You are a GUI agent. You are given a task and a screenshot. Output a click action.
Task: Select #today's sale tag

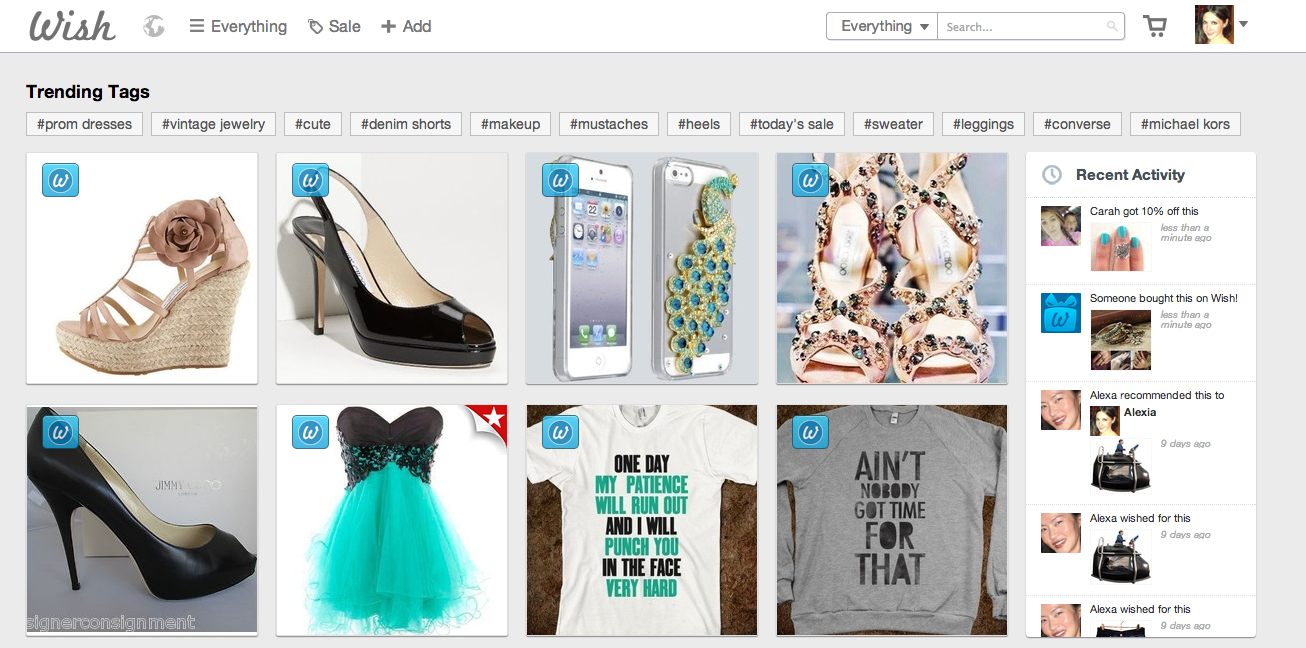792,124
